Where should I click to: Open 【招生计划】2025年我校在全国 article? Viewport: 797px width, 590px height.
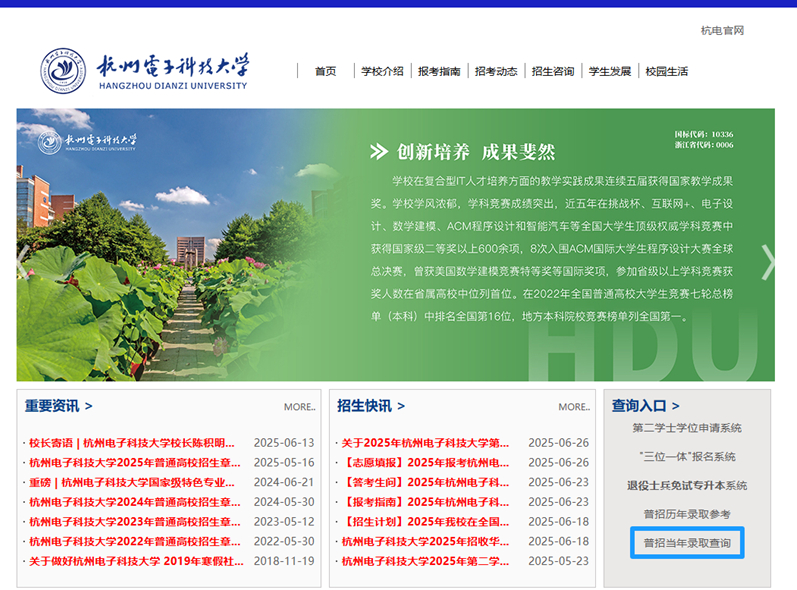pyautogui.click(x=425, y=522)
